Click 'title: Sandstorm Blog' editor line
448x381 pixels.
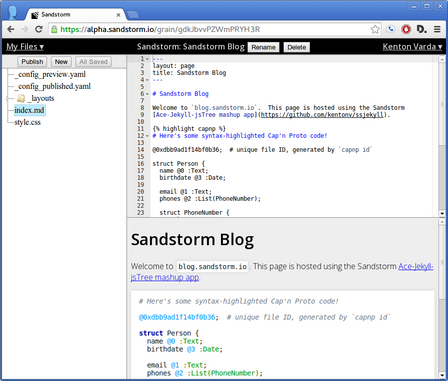(189, 73)
